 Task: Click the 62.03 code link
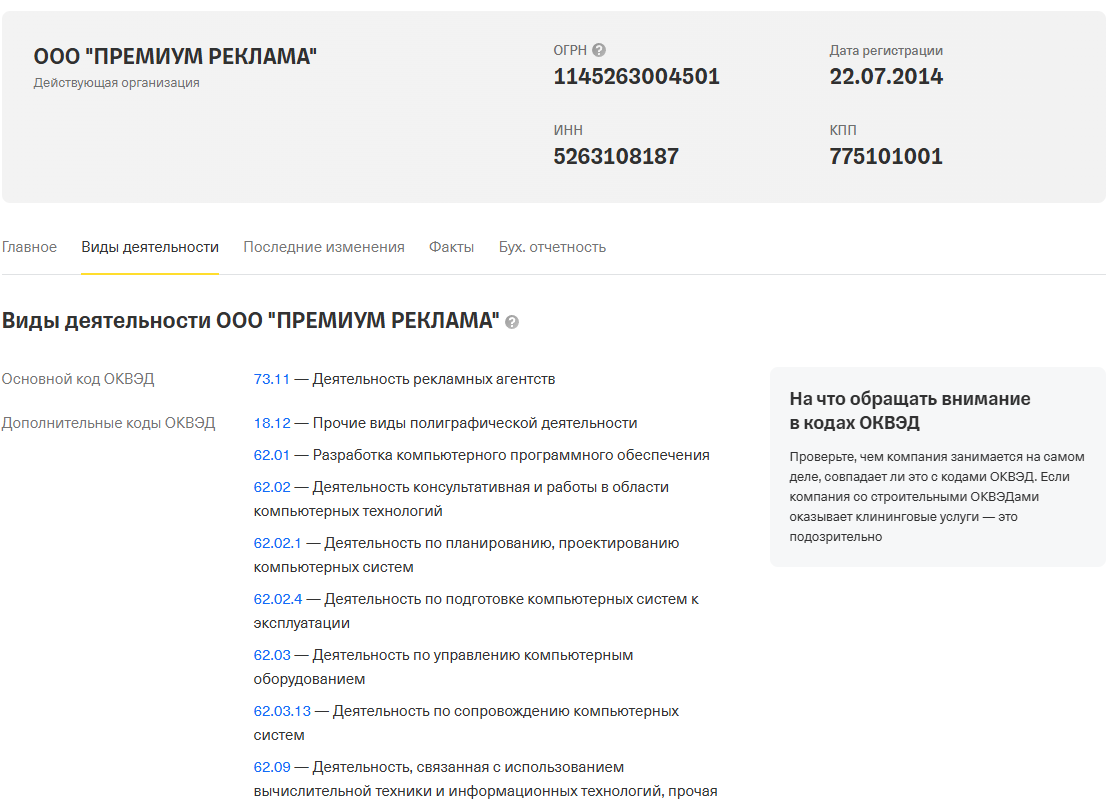point(271,655)
